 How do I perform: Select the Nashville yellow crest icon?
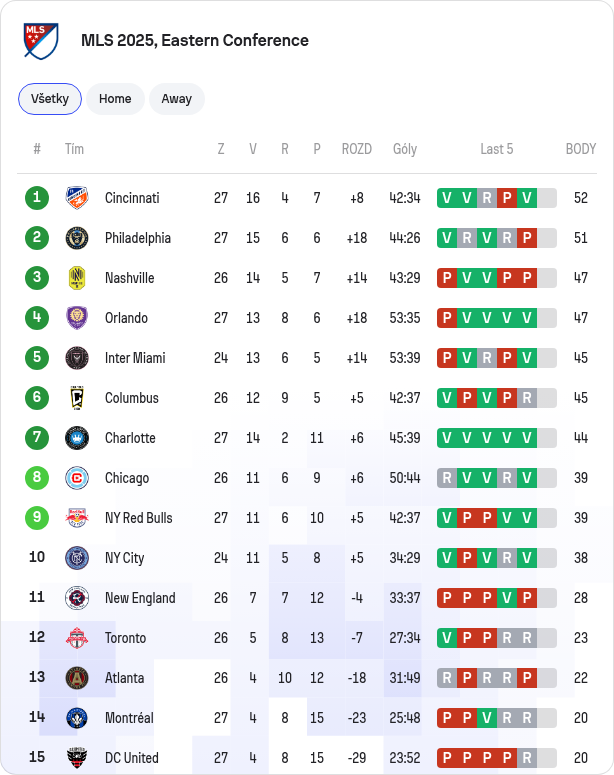pos(77,278)
